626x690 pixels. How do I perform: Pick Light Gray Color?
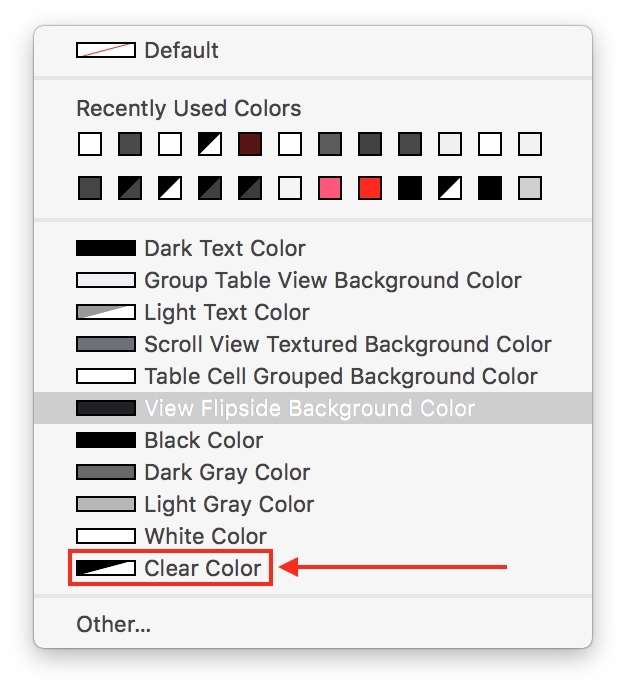point(229,504)
